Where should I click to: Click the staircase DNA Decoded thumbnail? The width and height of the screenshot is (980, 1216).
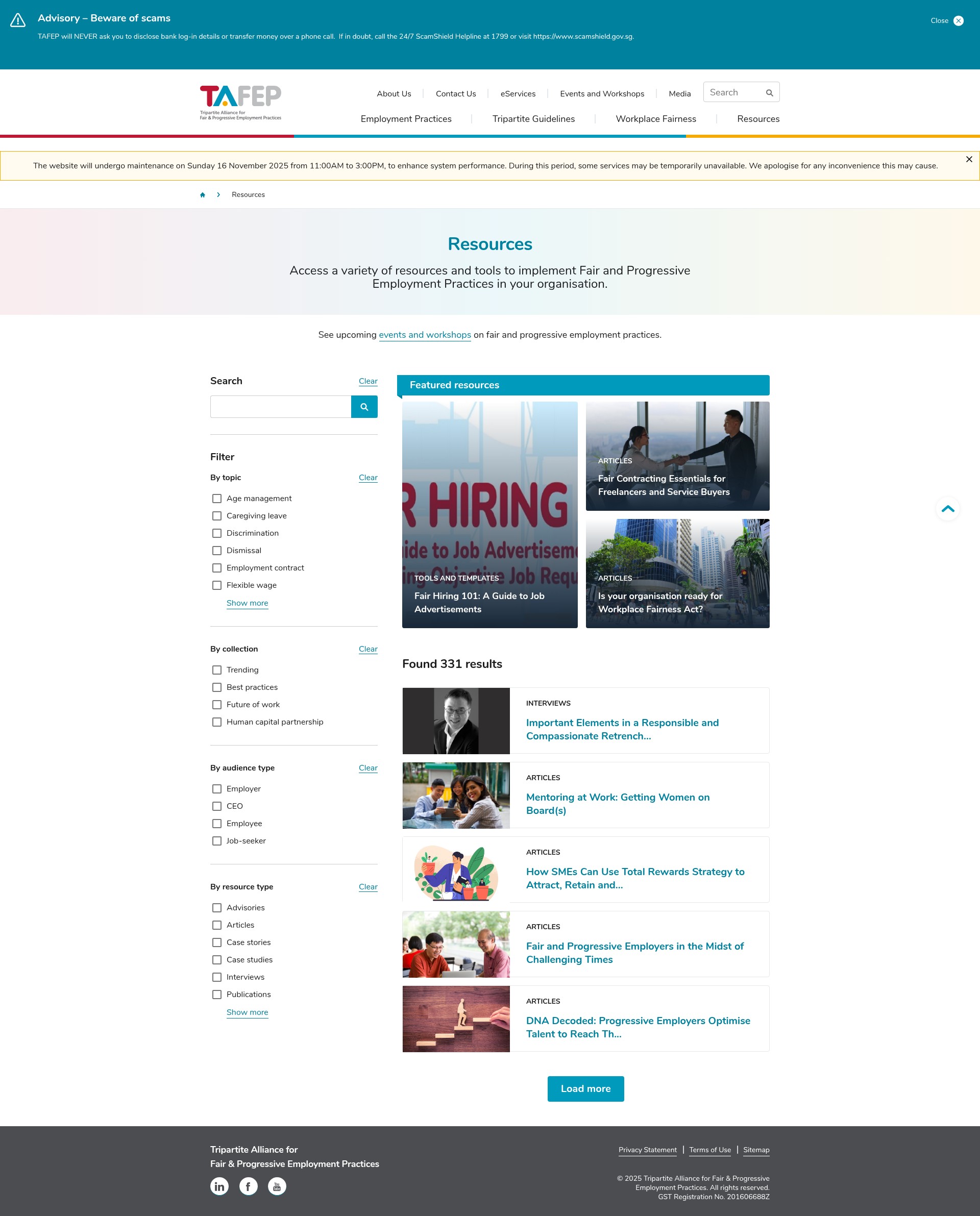pos(456,1019)
